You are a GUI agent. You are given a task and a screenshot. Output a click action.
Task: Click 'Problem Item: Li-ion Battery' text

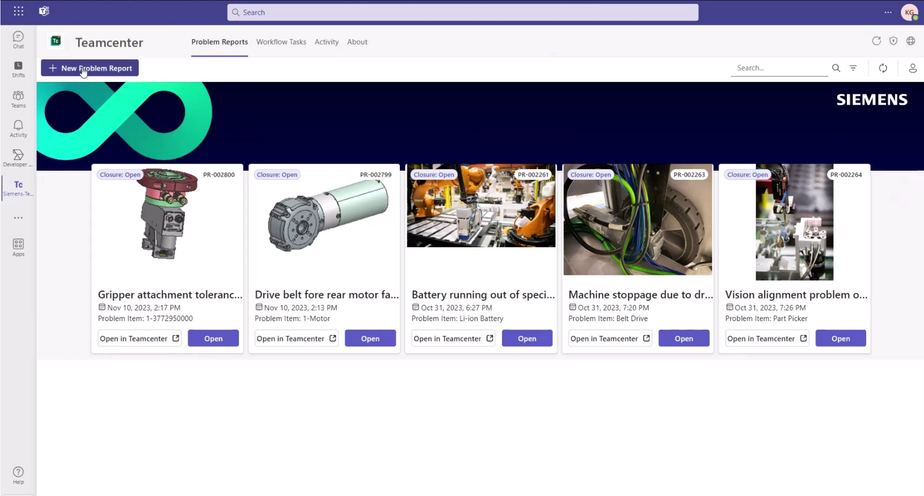tap(457, 319)
